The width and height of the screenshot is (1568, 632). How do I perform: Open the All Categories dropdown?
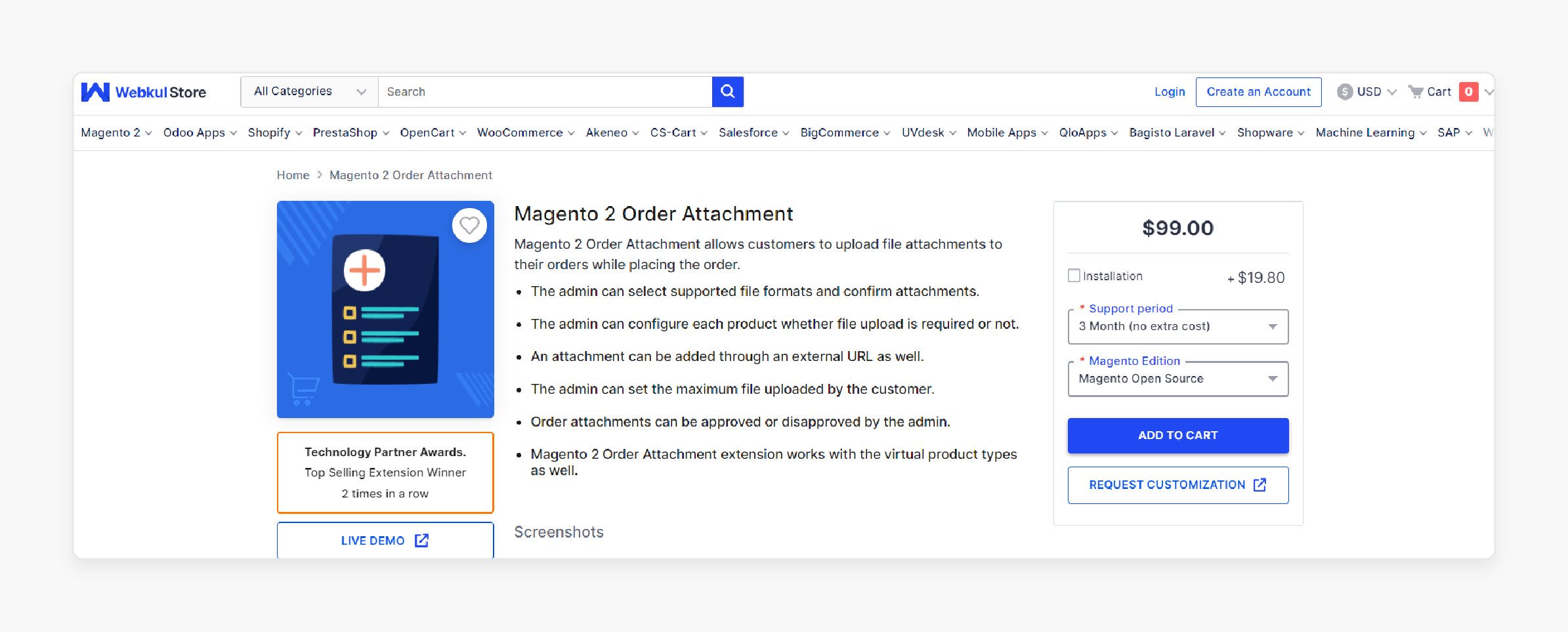[x=309, y=92]
